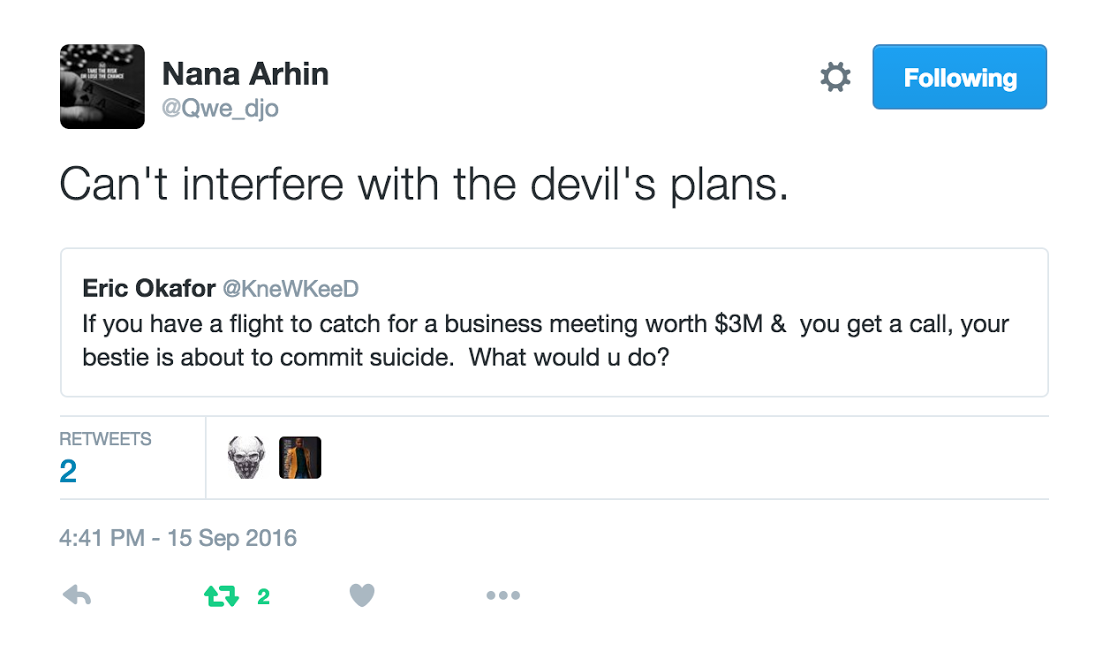The height and width of the screenshot is (659, 1095).
Task: Show the retweeters list via count 2
Action: point(68,471)
